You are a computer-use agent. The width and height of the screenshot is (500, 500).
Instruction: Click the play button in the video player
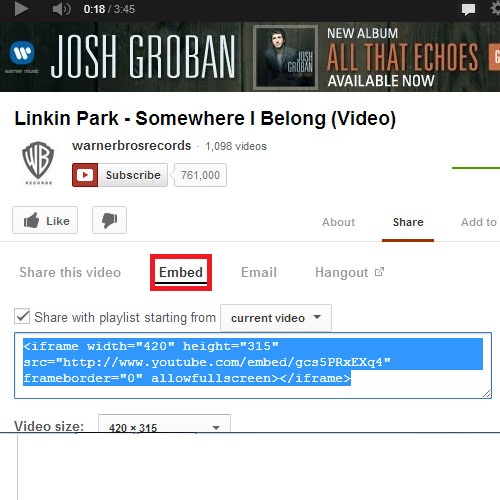(21, 9)
